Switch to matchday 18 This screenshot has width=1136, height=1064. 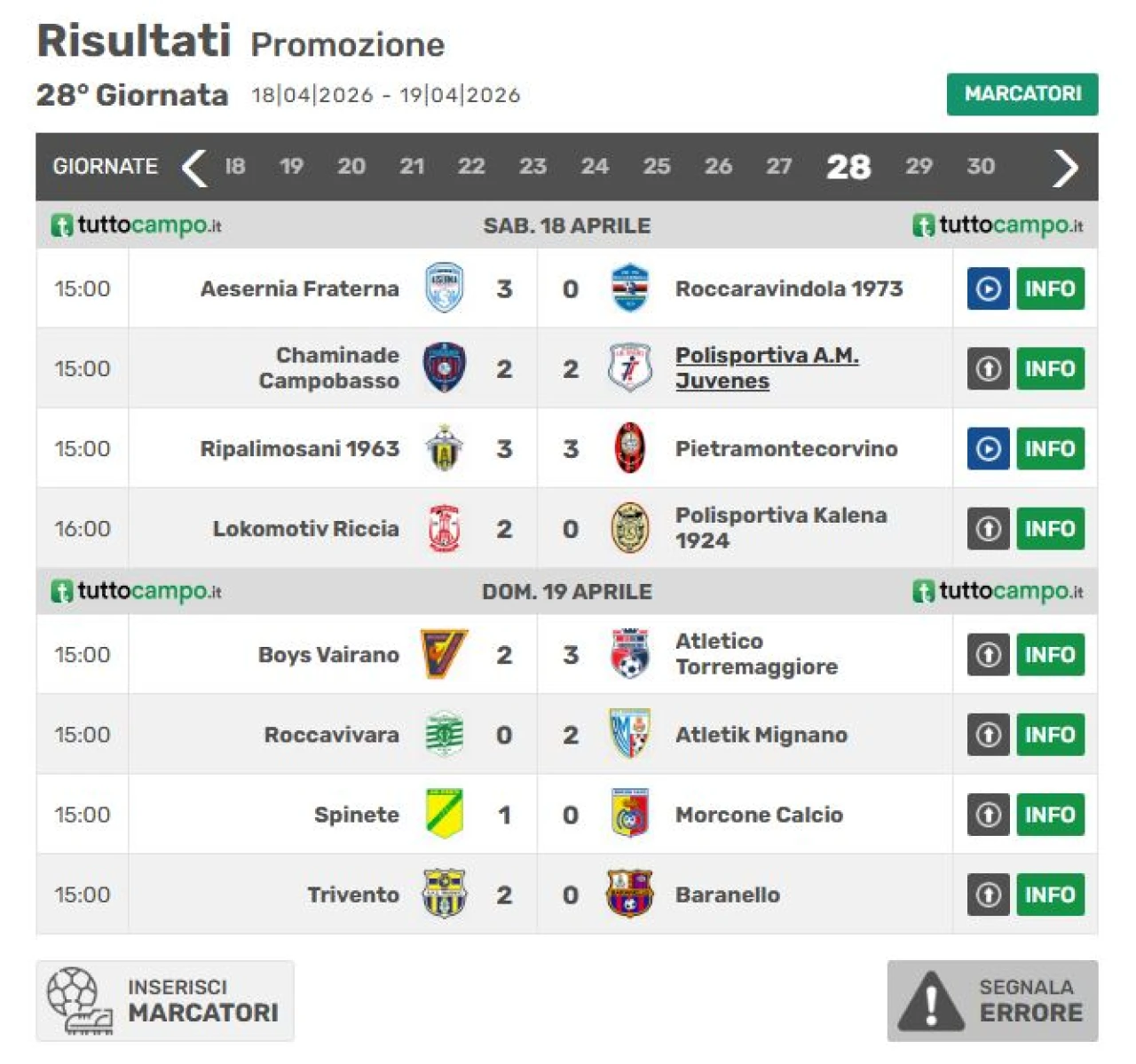(x=234, y=167)
